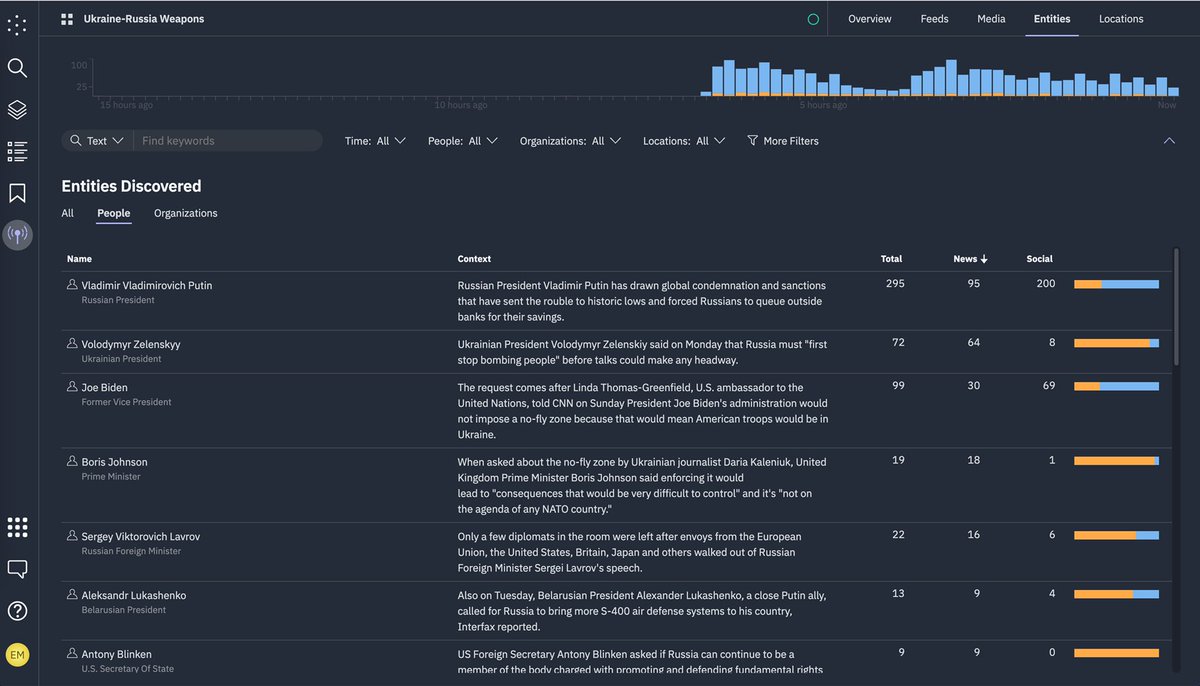The width and height of the screenshot is (1200, 686).
Task: Collapse the filter bar with the up chevron
Action: 1169,141
